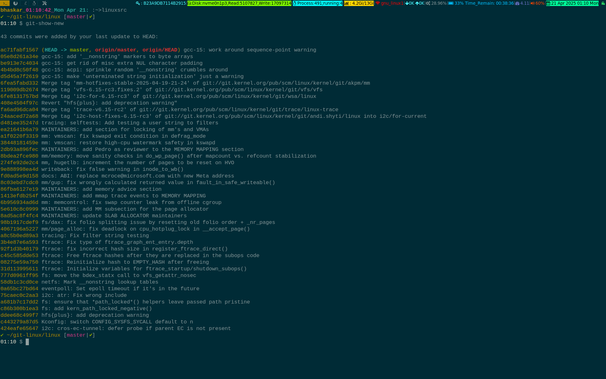Click the 'update SLAB ALLOCATOR maintainers' commit

(93, 216)
